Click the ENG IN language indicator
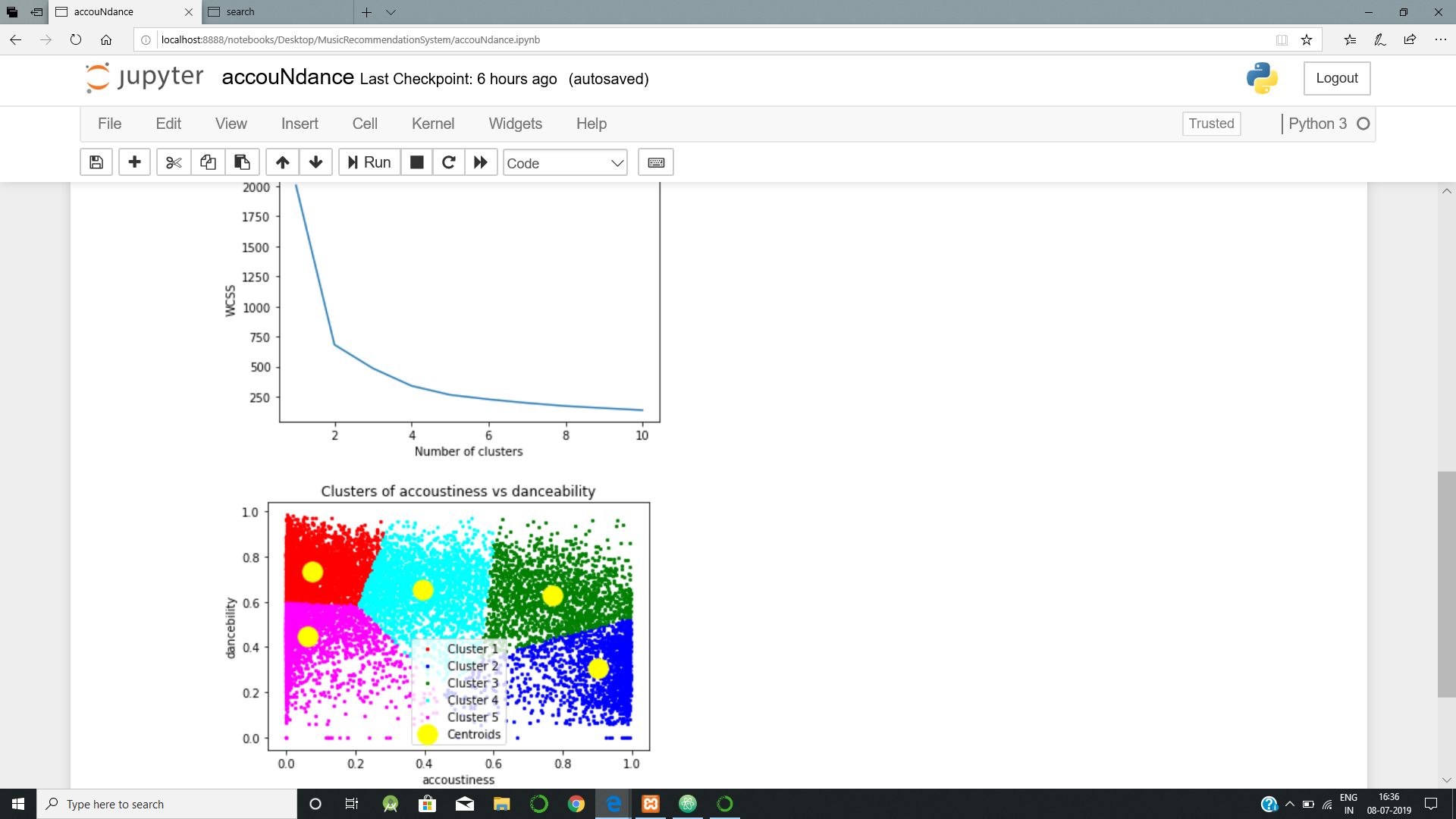 pyautogui.click(x=1348, y=804)
